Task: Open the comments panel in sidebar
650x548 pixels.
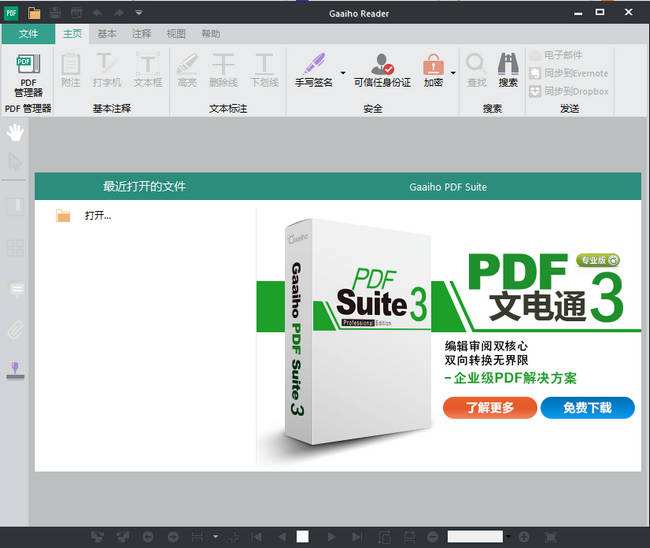Action: point(17,289)
